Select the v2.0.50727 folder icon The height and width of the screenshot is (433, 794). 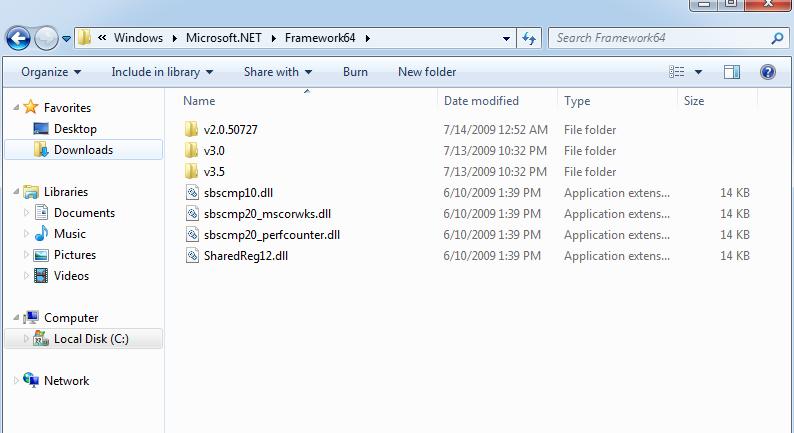tap(191, 129)
